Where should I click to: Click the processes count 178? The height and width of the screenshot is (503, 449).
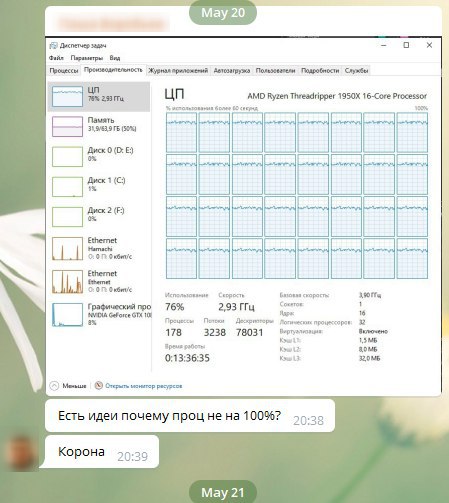pos(173,332)
